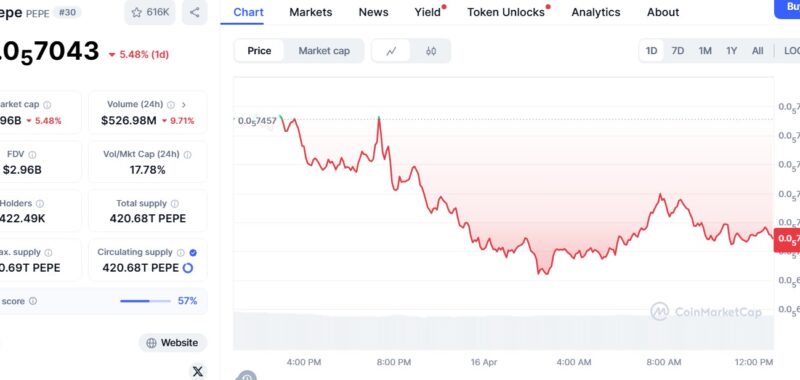Select the 1Y time range
This screenshot has height=380, width=800.
[x=732, y=50]
